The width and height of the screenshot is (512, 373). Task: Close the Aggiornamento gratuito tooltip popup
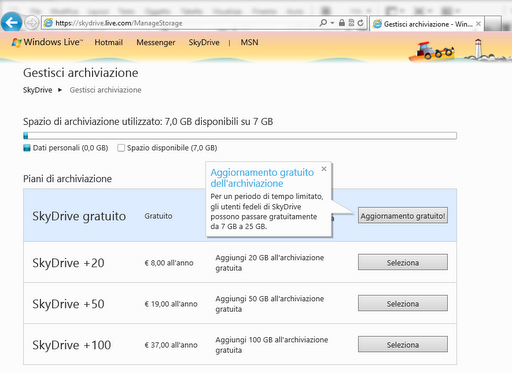tap(324, 169)
